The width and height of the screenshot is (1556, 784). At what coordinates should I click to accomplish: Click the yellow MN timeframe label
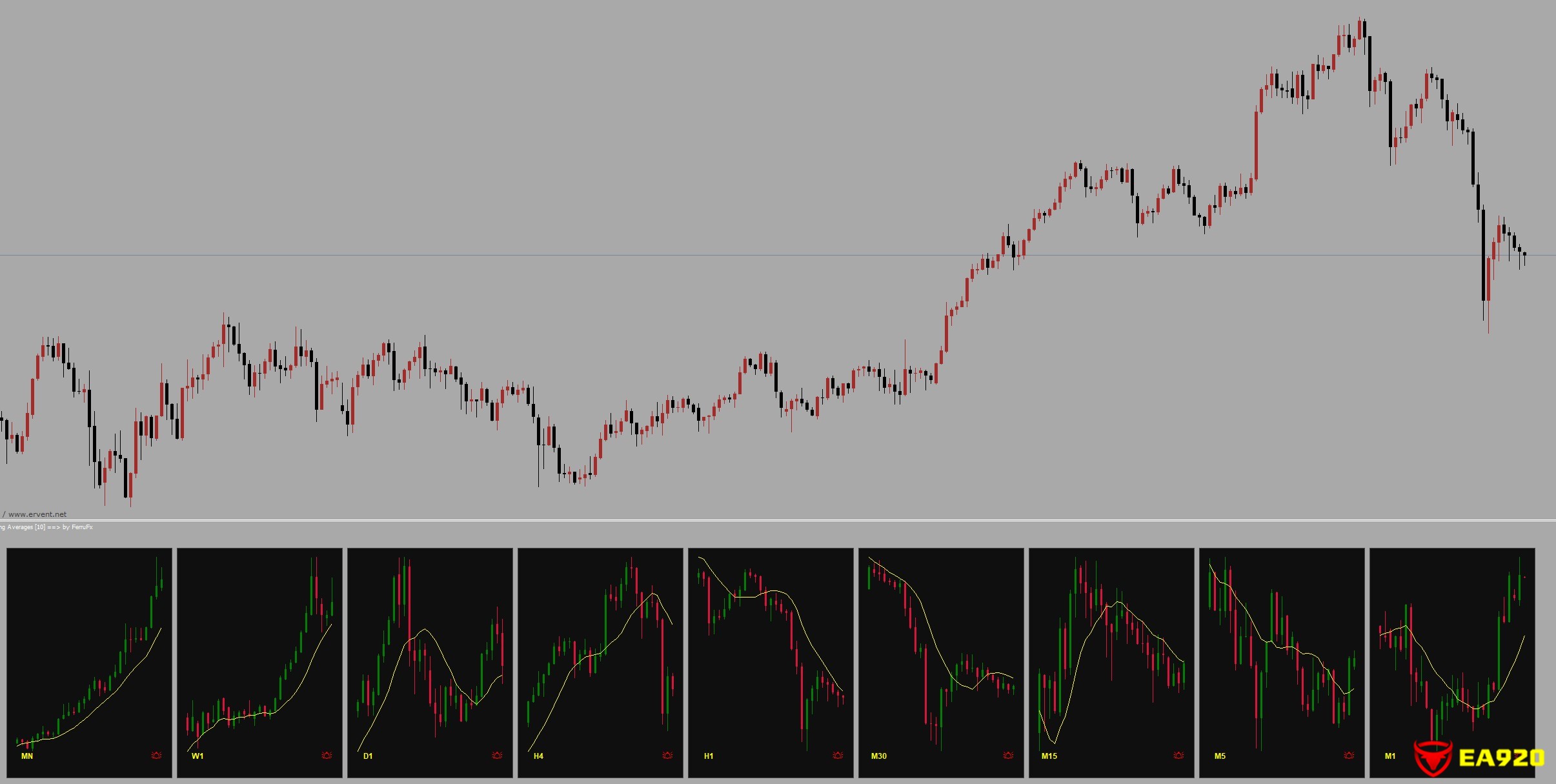click(x=27, y=756)
